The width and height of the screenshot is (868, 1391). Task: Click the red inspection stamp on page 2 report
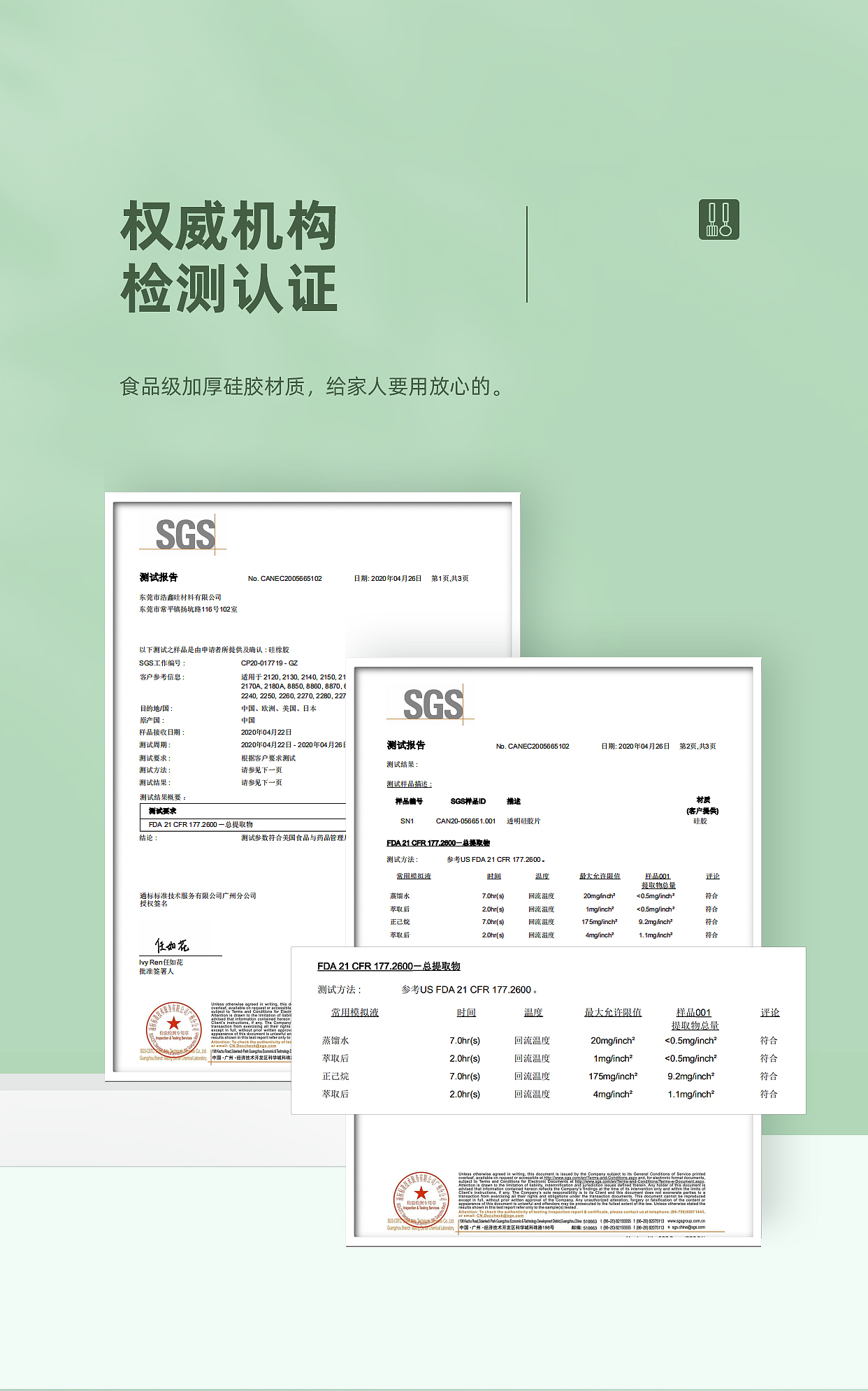tap(421, 1199)
